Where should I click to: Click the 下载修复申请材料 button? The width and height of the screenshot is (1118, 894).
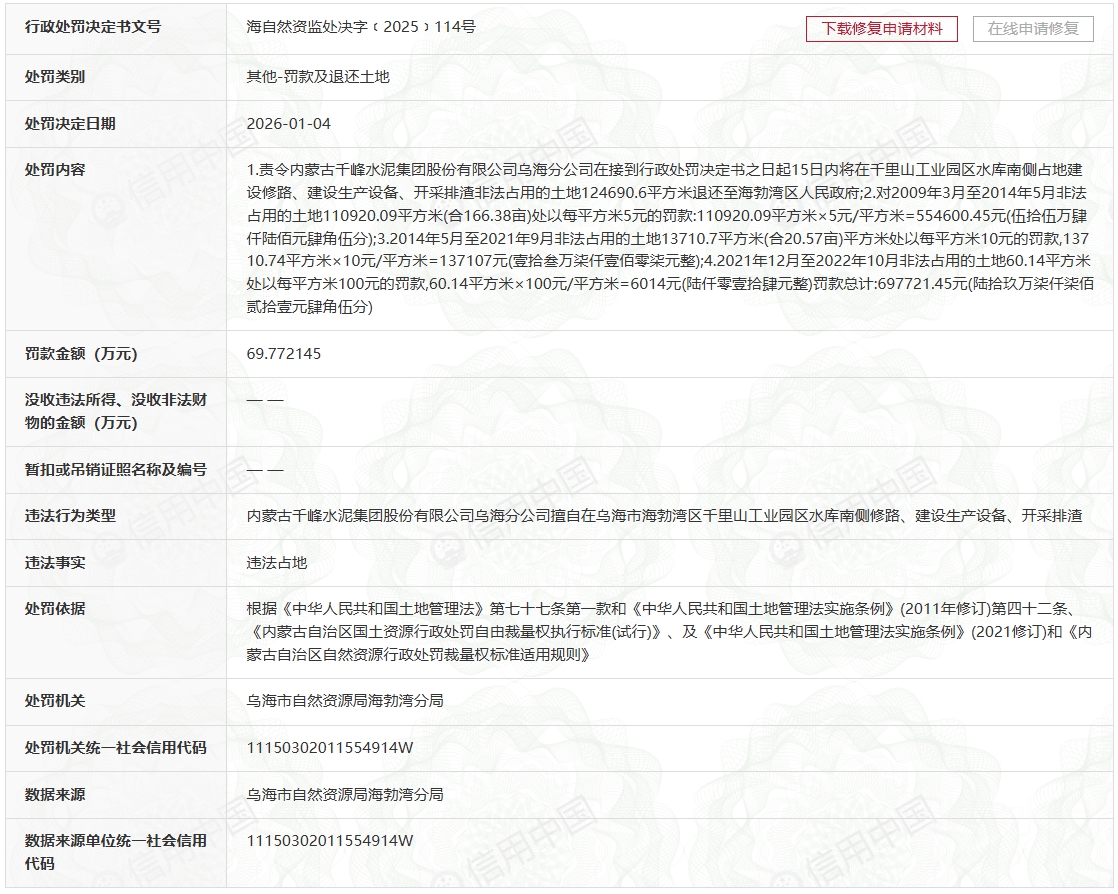tap(882, 29)
